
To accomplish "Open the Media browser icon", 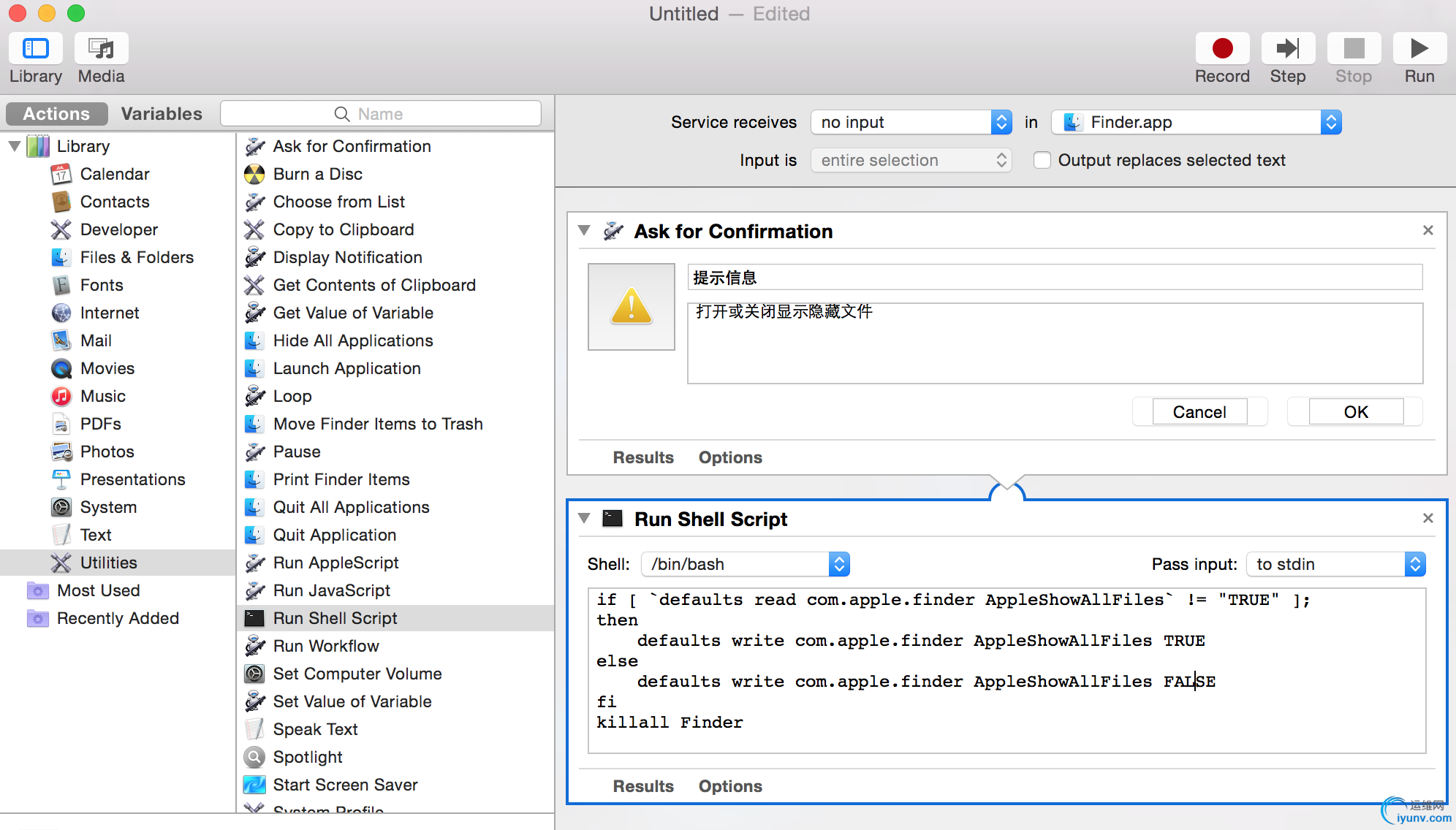I will pyautogui.click(x=101, y=49).
